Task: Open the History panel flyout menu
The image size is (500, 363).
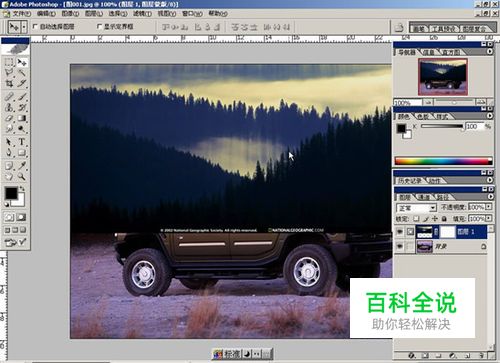Action: (x=490, y=180)
